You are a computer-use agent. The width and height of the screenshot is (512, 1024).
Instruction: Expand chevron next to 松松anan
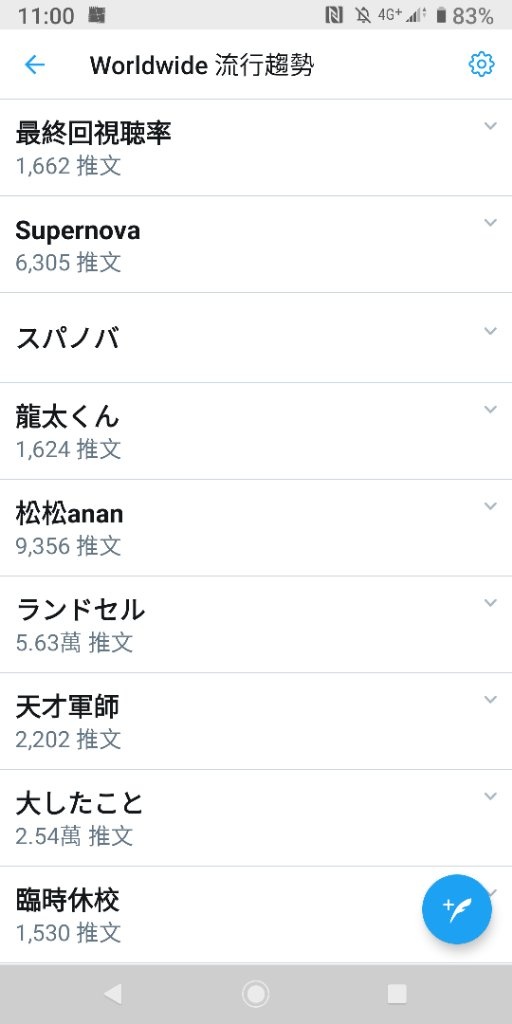click(490, 505)
